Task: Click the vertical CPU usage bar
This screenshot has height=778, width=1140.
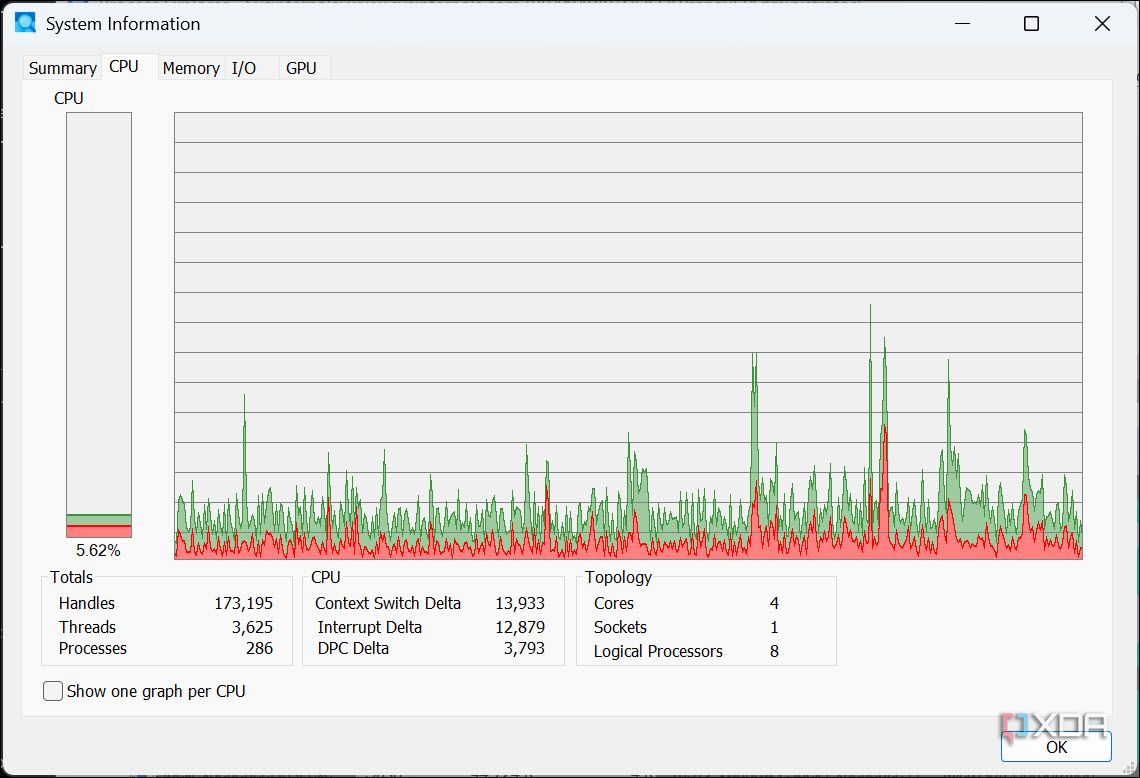Action: coord(99,325)
